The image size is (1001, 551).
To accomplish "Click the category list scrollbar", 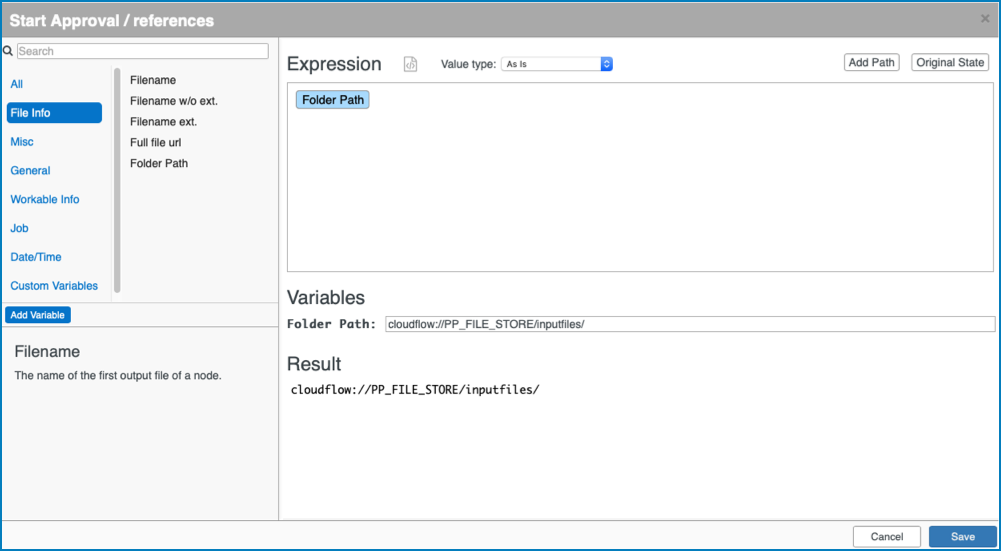I will 117,180.
